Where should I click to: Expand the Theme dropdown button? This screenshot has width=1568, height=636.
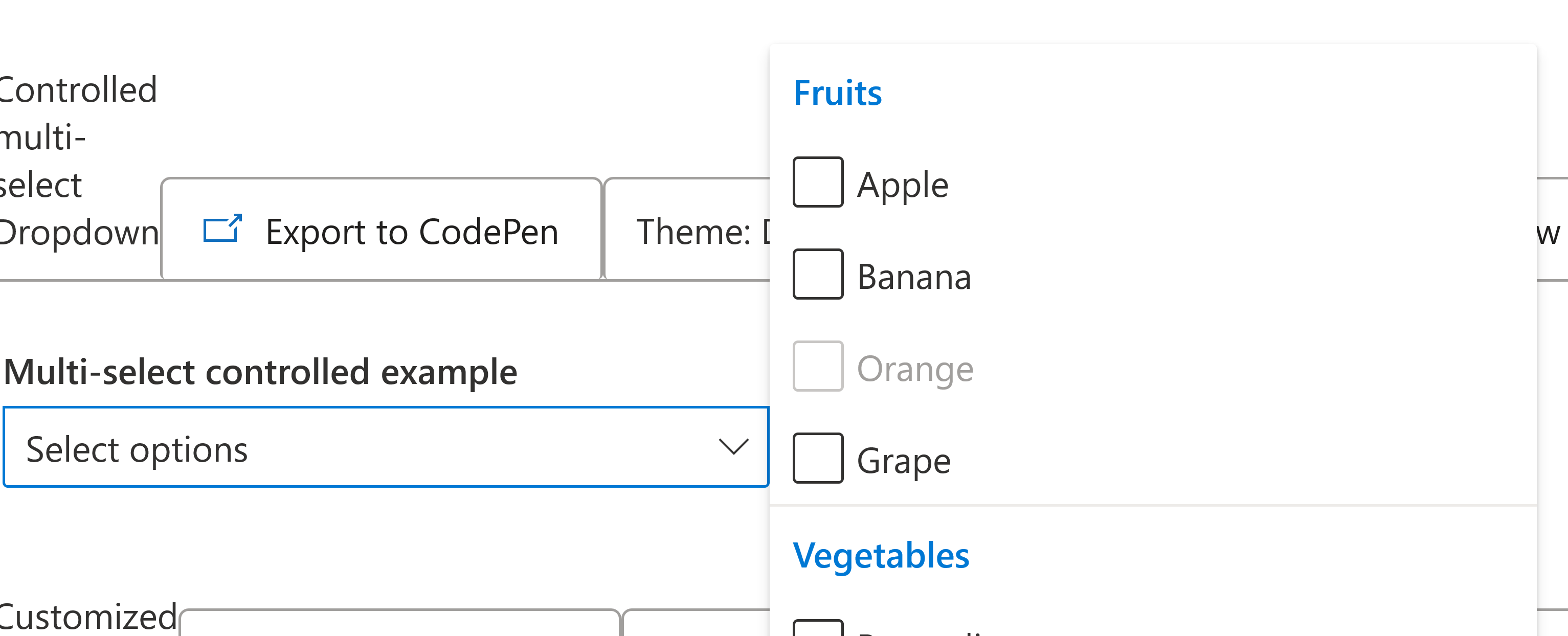click(688, 231)
